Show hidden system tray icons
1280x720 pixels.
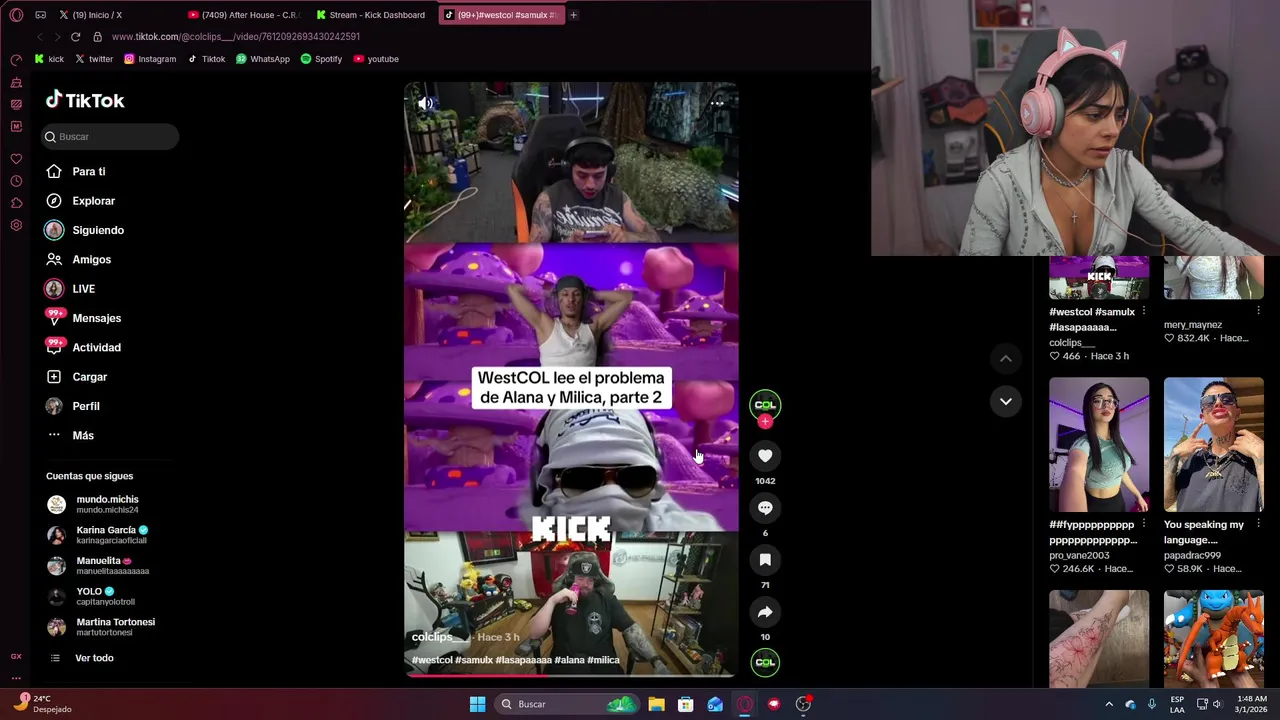[1109, 704]
